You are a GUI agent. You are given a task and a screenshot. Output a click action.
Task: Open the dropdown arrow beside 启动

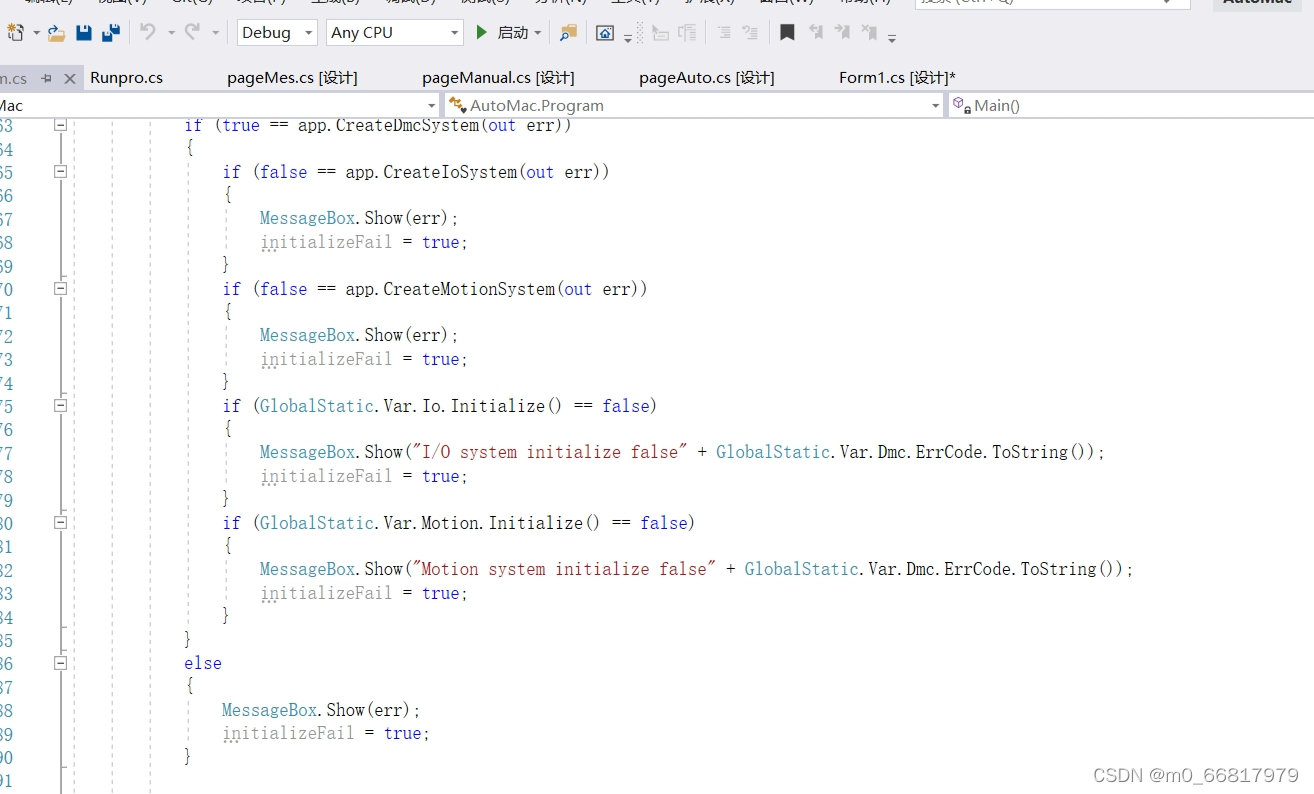tap(538, 33)
